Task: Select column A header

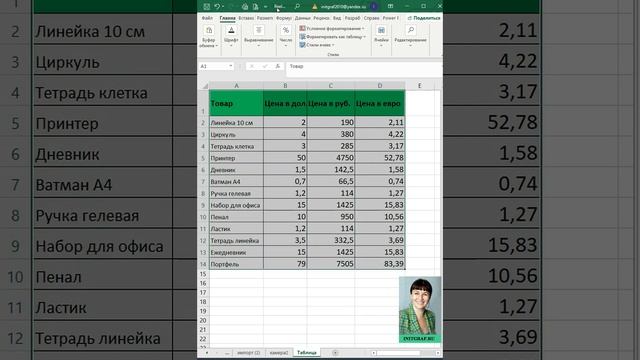Action: [x=236, y=86]
